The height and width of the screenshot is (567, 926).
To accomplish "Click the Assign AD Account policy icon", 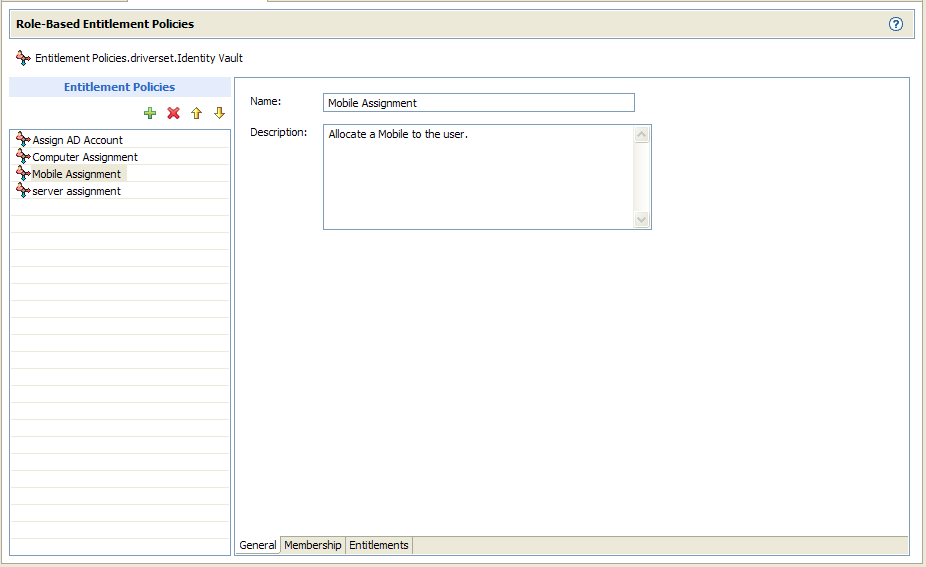I will pos(23,139).
